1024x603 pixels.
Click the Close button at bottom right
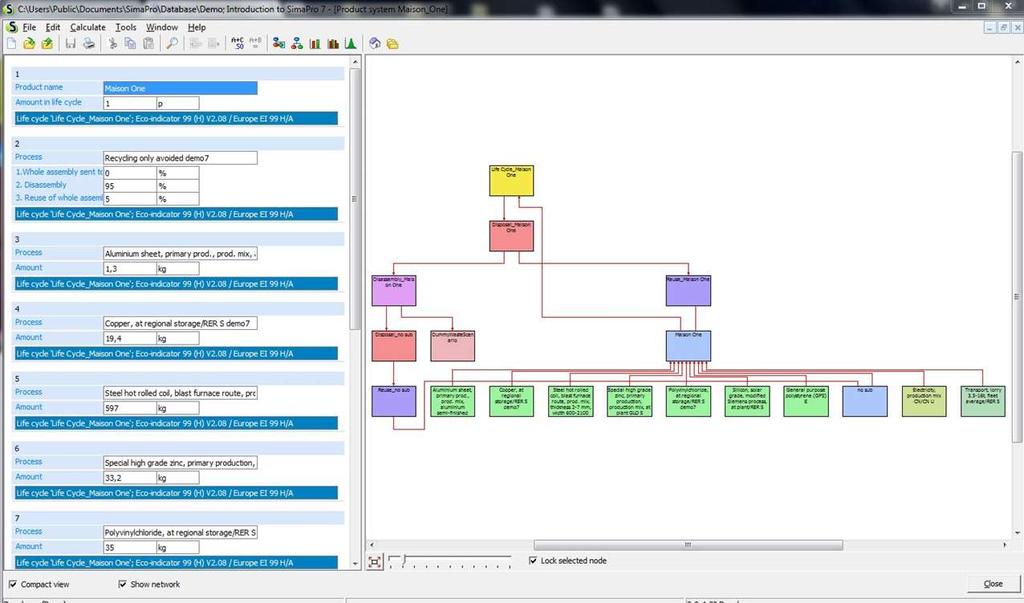[x=993, y=584]
